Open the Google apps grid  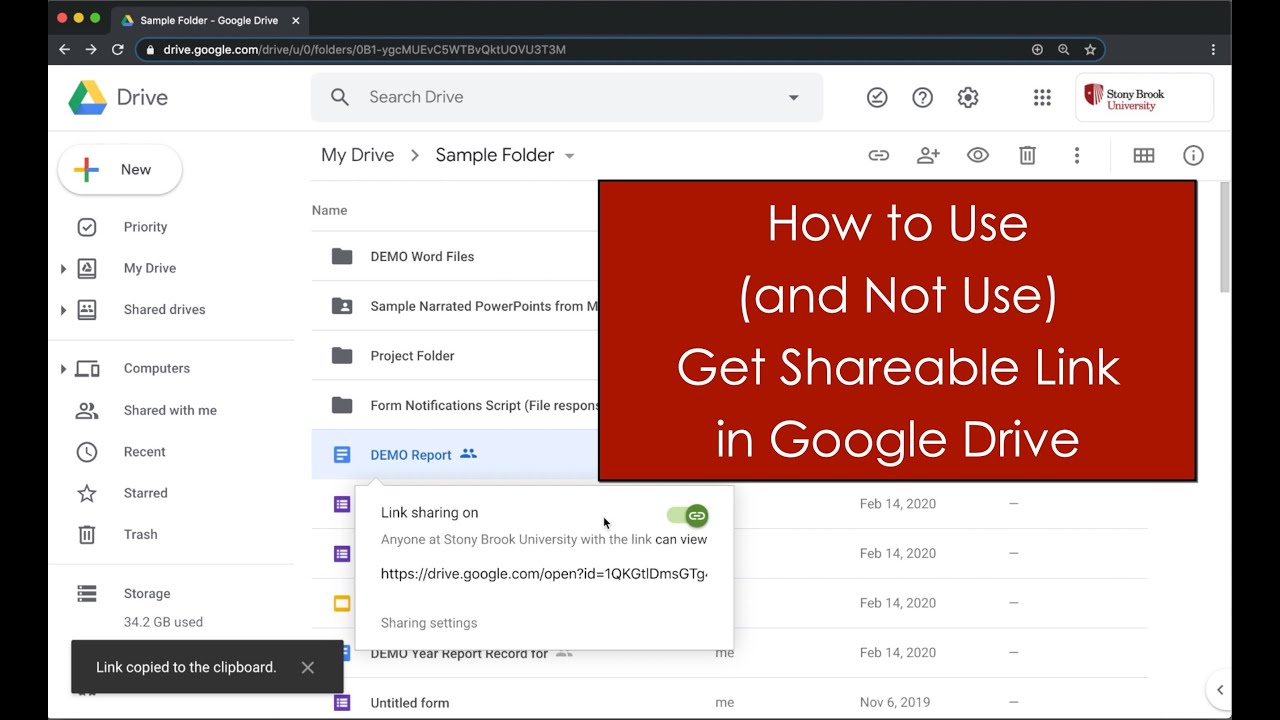[1042, 97]
